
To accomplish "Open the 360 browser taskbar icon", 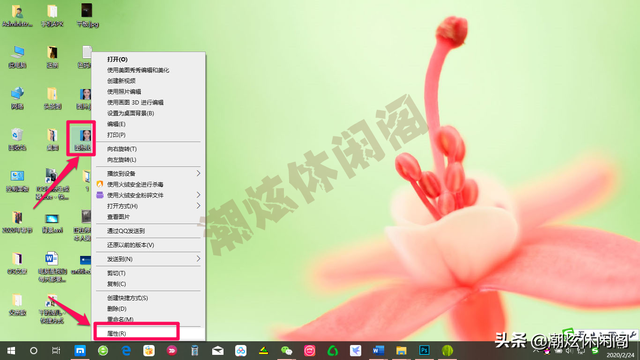I will tap(103, 351).
